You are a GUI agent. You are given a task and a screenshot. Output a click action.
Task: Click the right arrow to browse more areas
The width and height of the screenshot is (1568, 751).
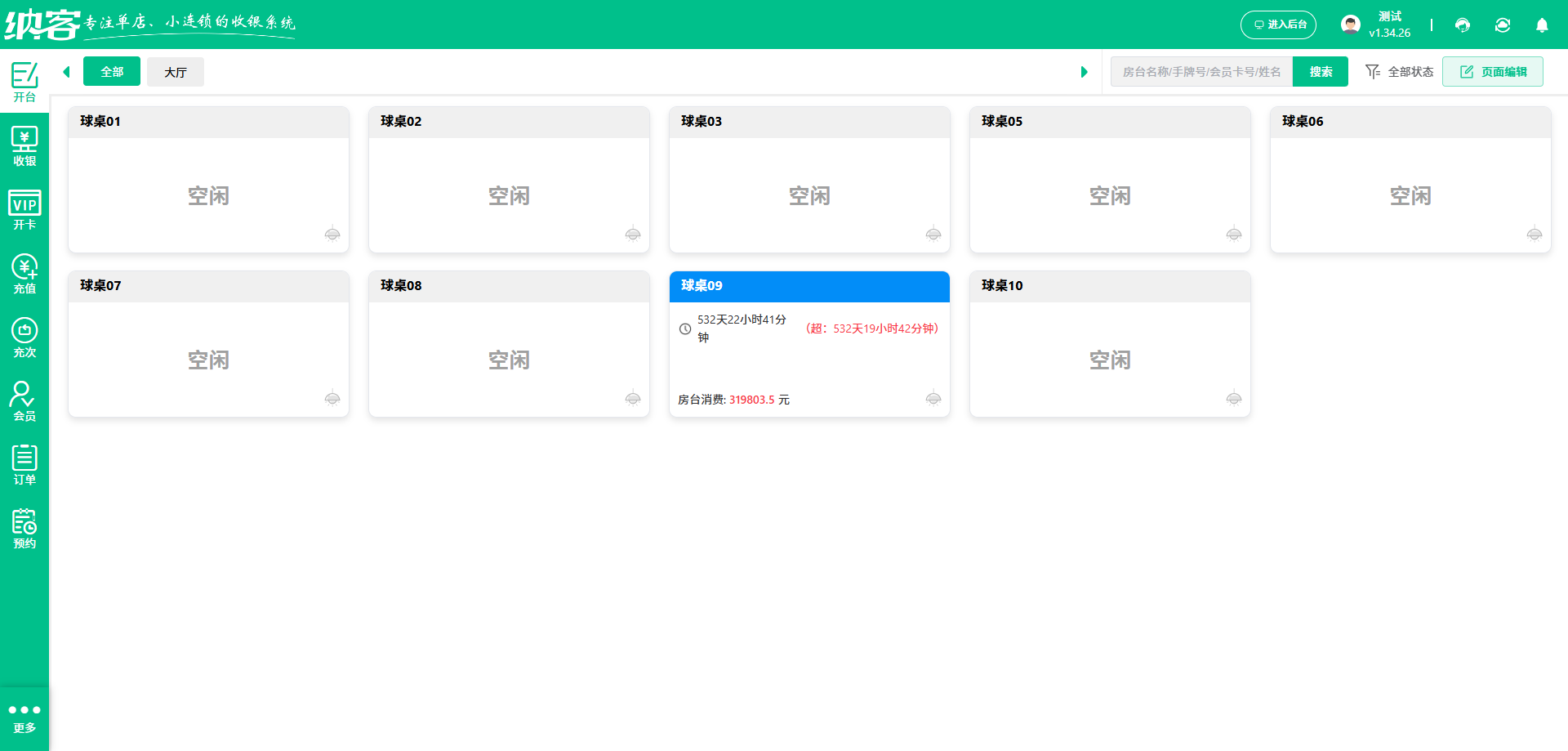(1085, 71)
